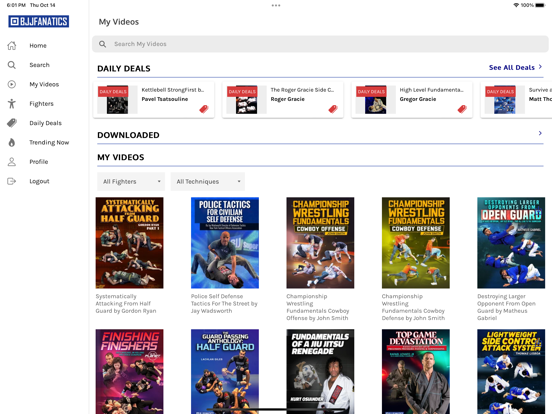Click the BJJ Fanatics logo
The image size is (552, 414).
pos(39,21)
